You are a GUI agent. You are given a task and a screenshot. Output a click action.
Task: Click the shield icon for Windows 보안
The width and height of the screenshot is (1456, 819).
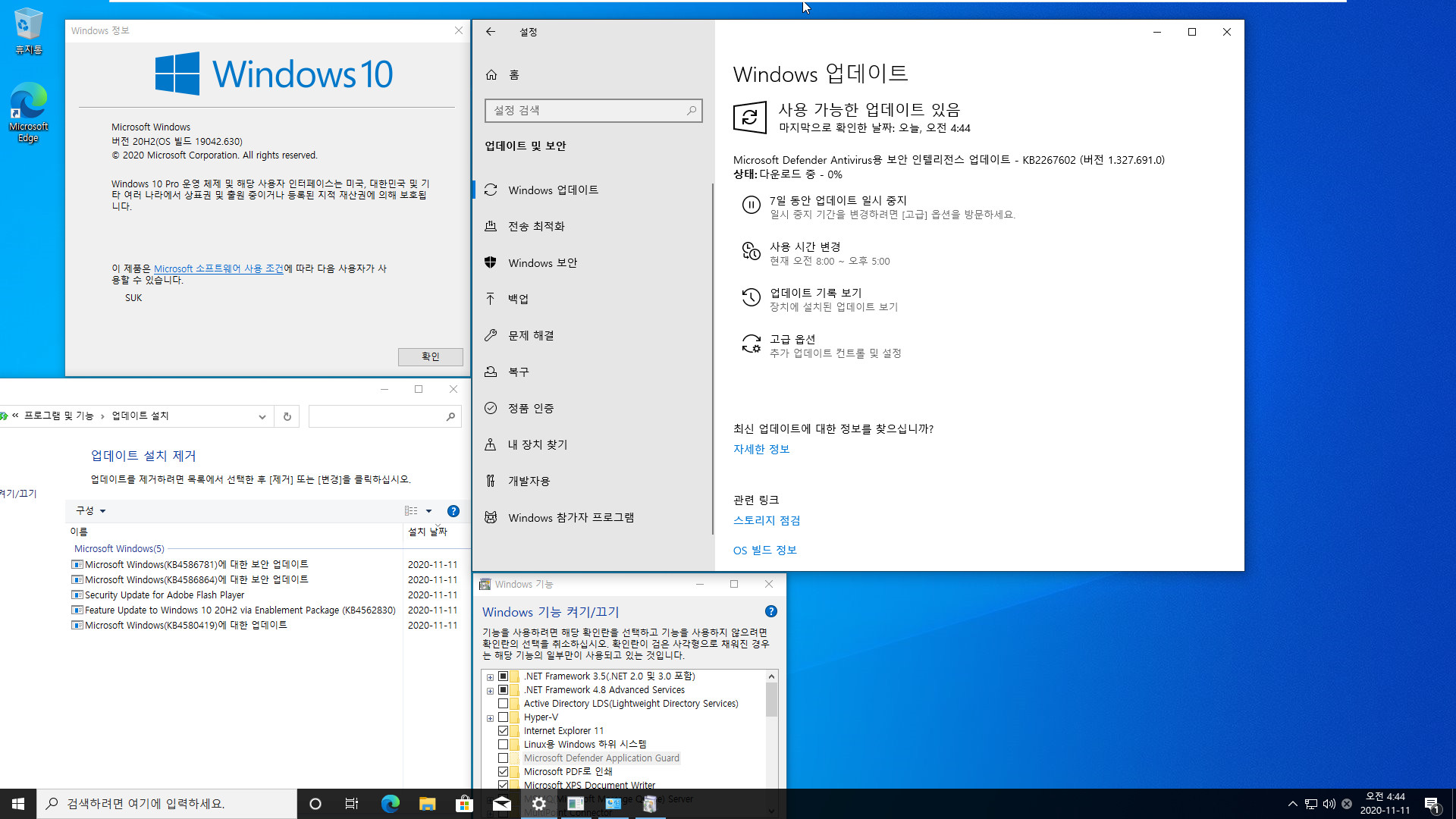tap(491, 262)
